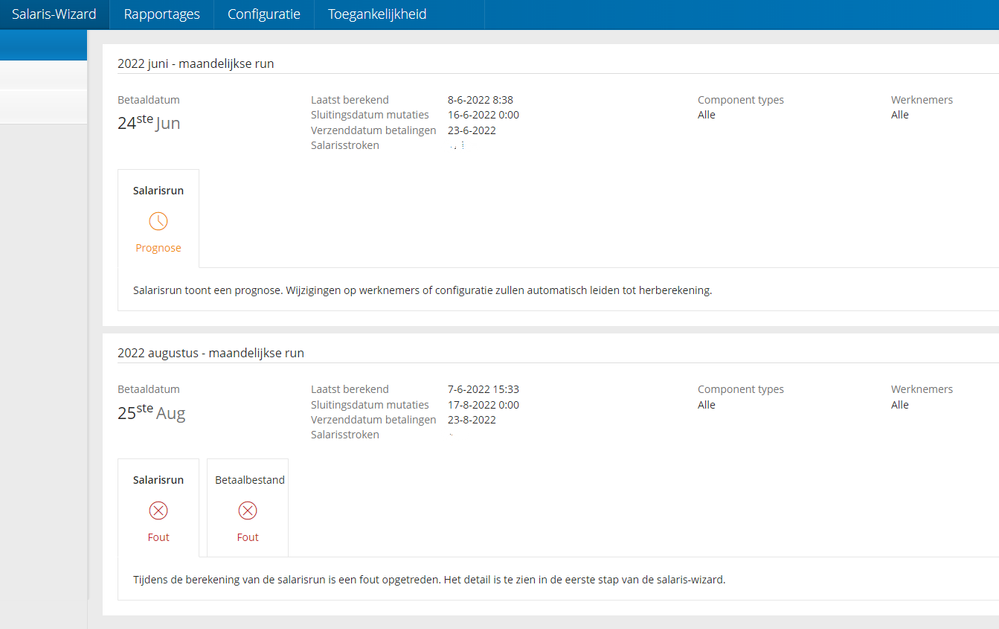Open the Salaris-Wizard tab
999x629 pixels.
point(54,14)
